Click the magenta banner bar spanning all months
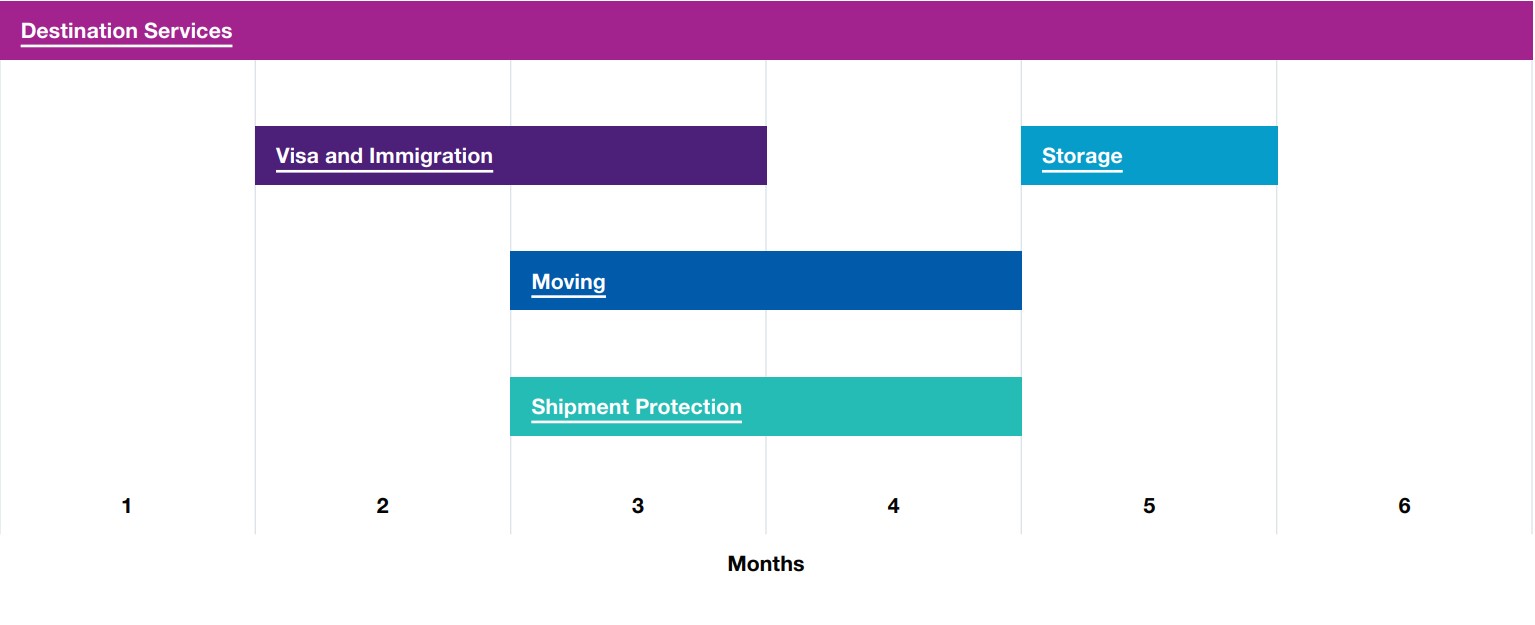The width and height of the screenshot is (1535, 625). (x=767, y=31)
